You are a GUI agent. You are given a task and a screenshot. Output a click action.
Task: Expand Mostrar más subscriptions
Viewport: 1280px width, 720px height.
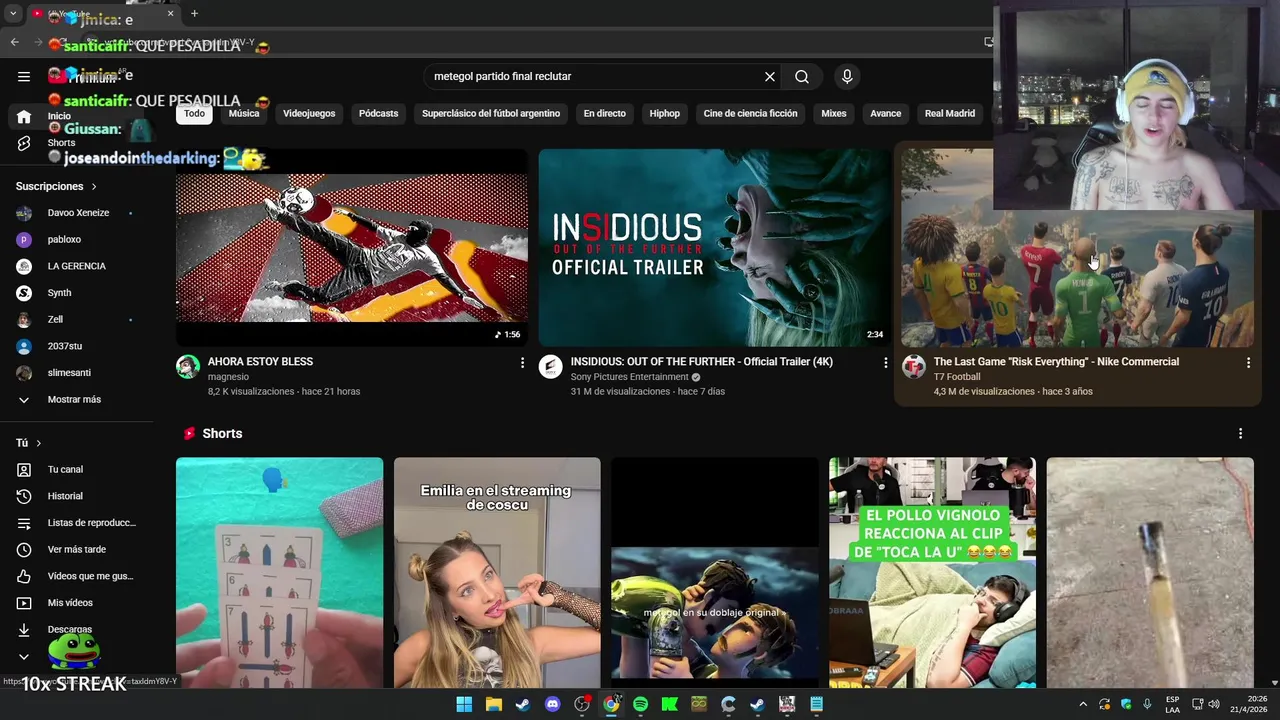click(76, 400)
